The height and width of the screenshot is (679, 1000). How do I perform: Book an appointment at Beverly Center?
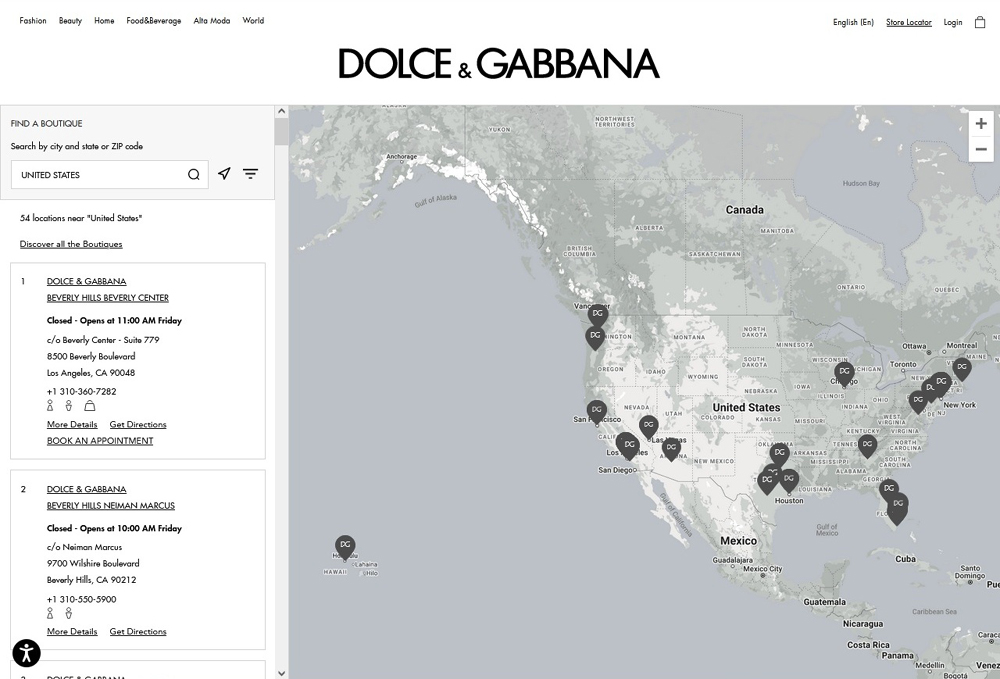(x=100, y=441)
